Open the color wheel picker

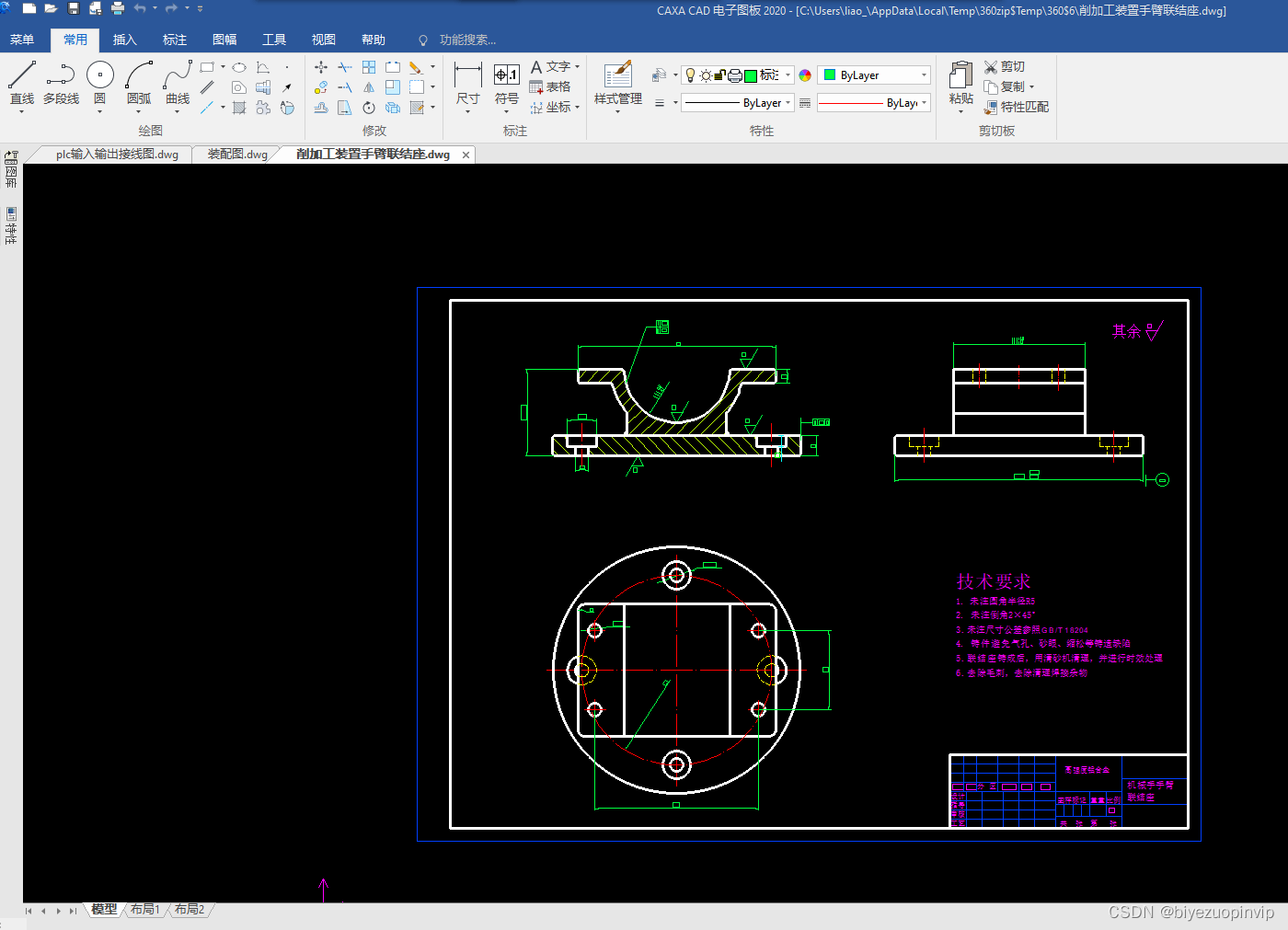(805, 75)
